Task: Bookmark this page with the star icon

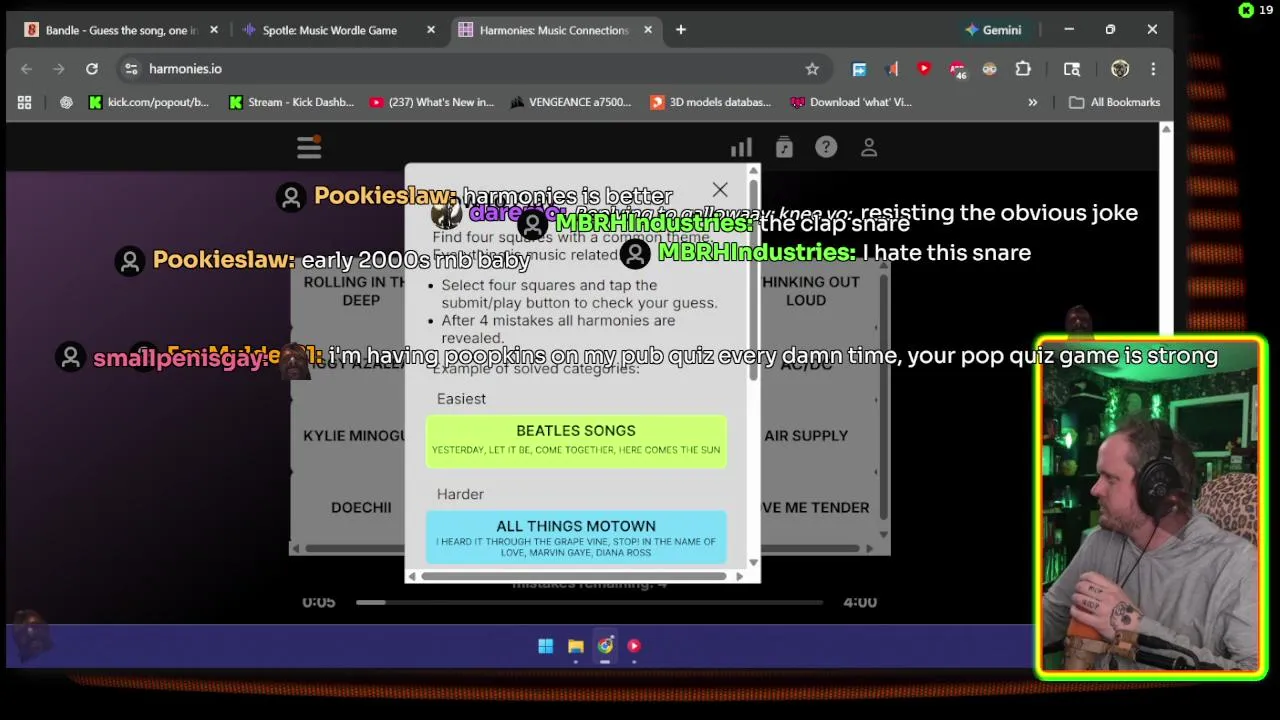Action: [812, 69]
